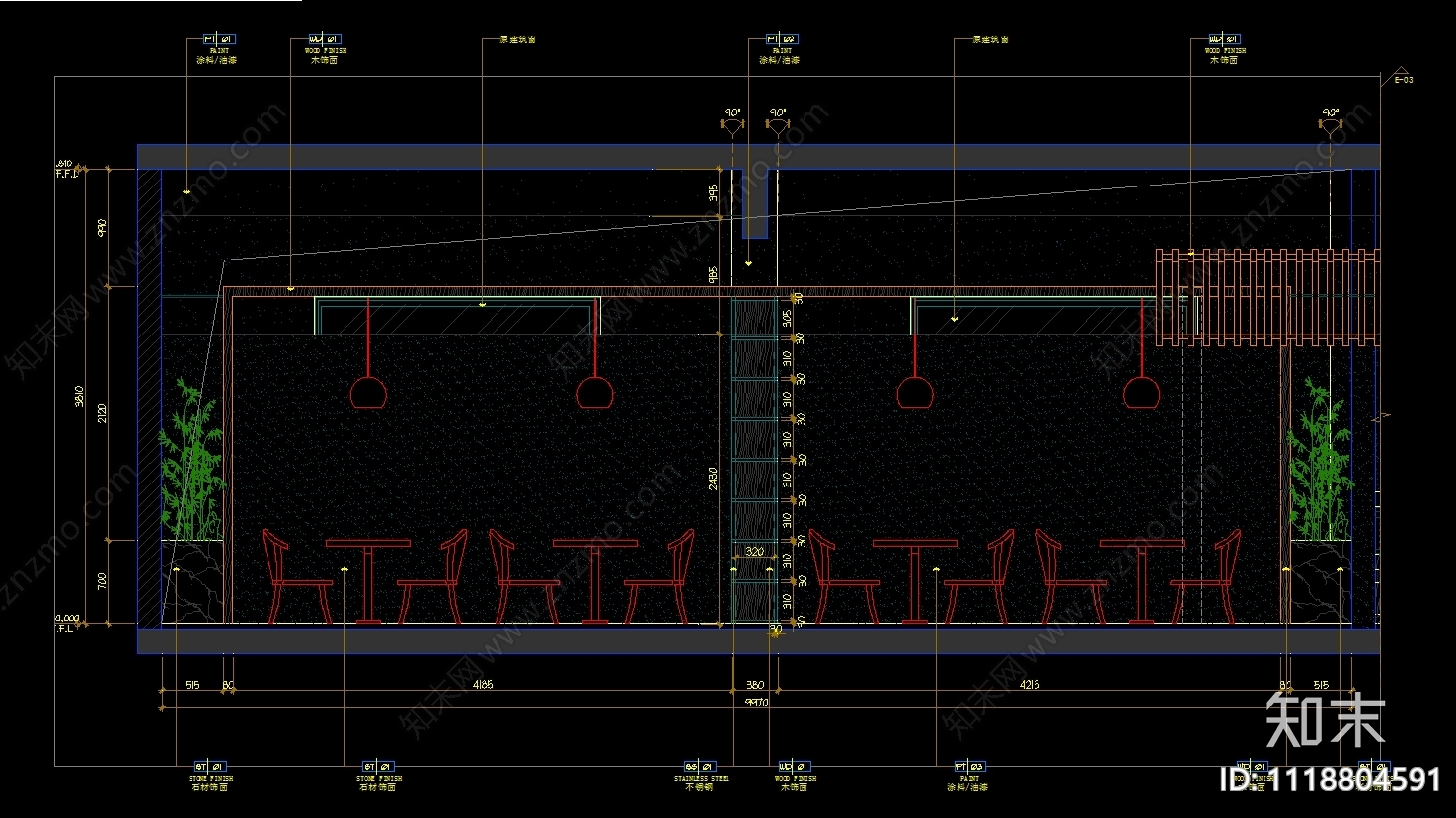
Task: Select the ID:1118804591 label
Action: [1332, 780]
